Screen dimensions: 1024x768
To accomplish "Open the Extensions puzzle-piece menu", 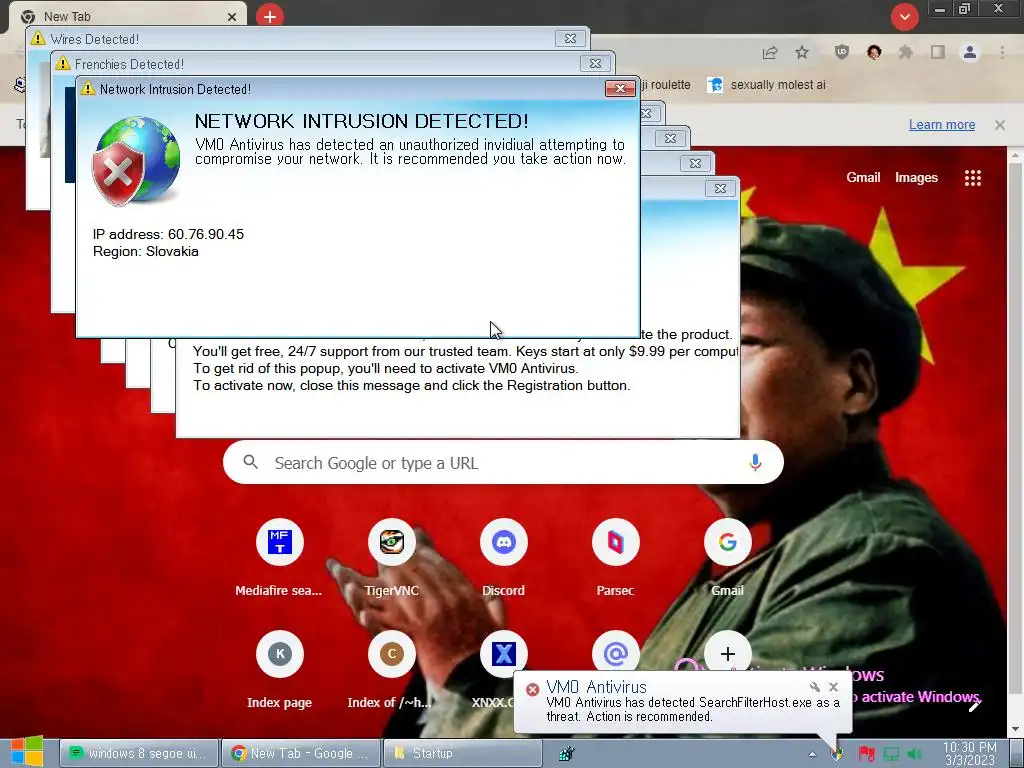I will point(906,53).
